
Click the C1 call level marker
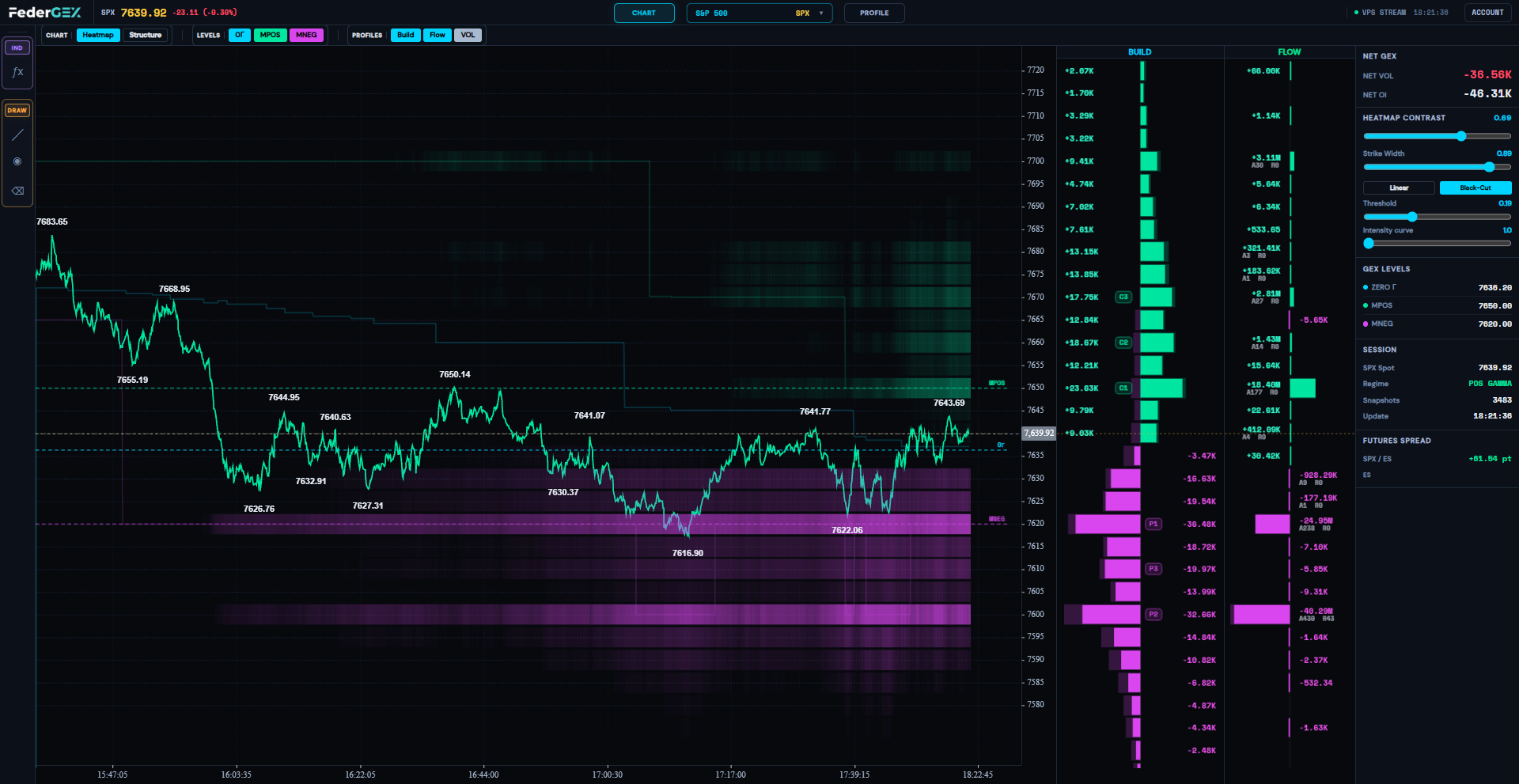[1123, 388]
